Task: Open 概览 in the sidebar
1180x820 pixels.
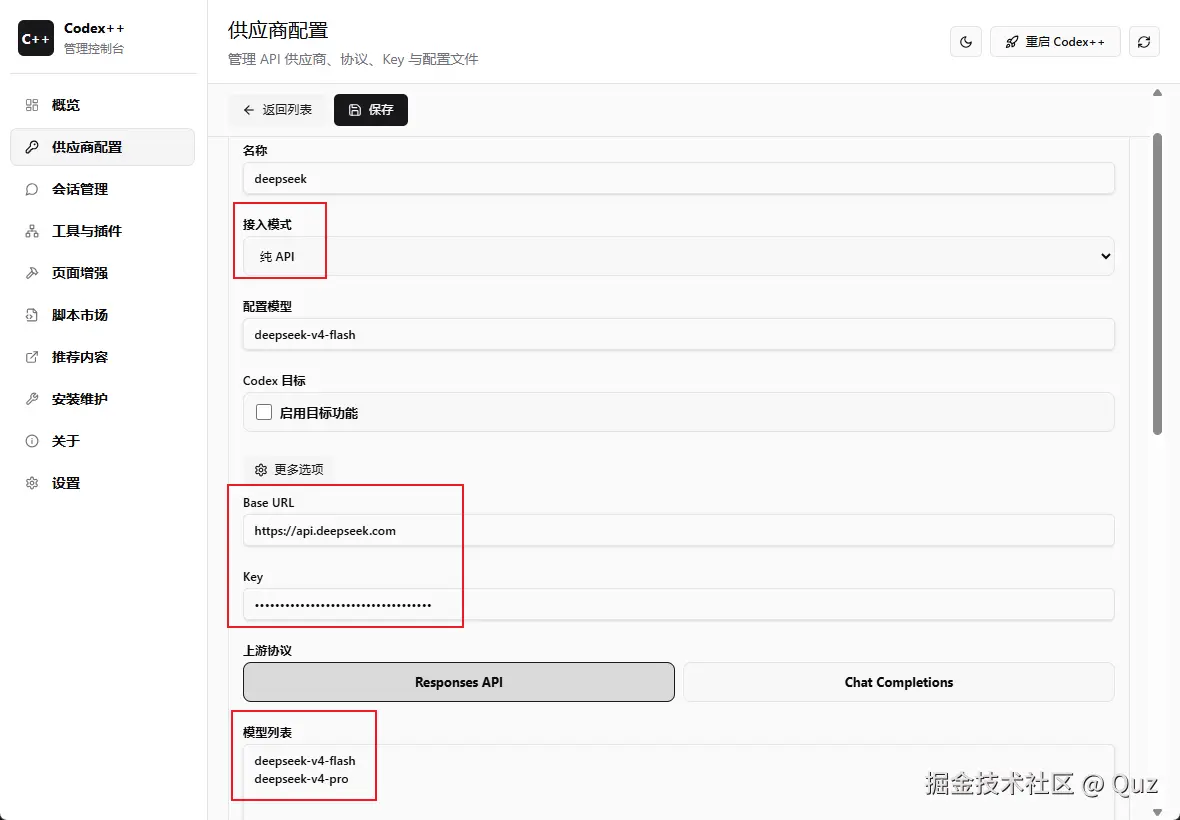Action: 102,105
